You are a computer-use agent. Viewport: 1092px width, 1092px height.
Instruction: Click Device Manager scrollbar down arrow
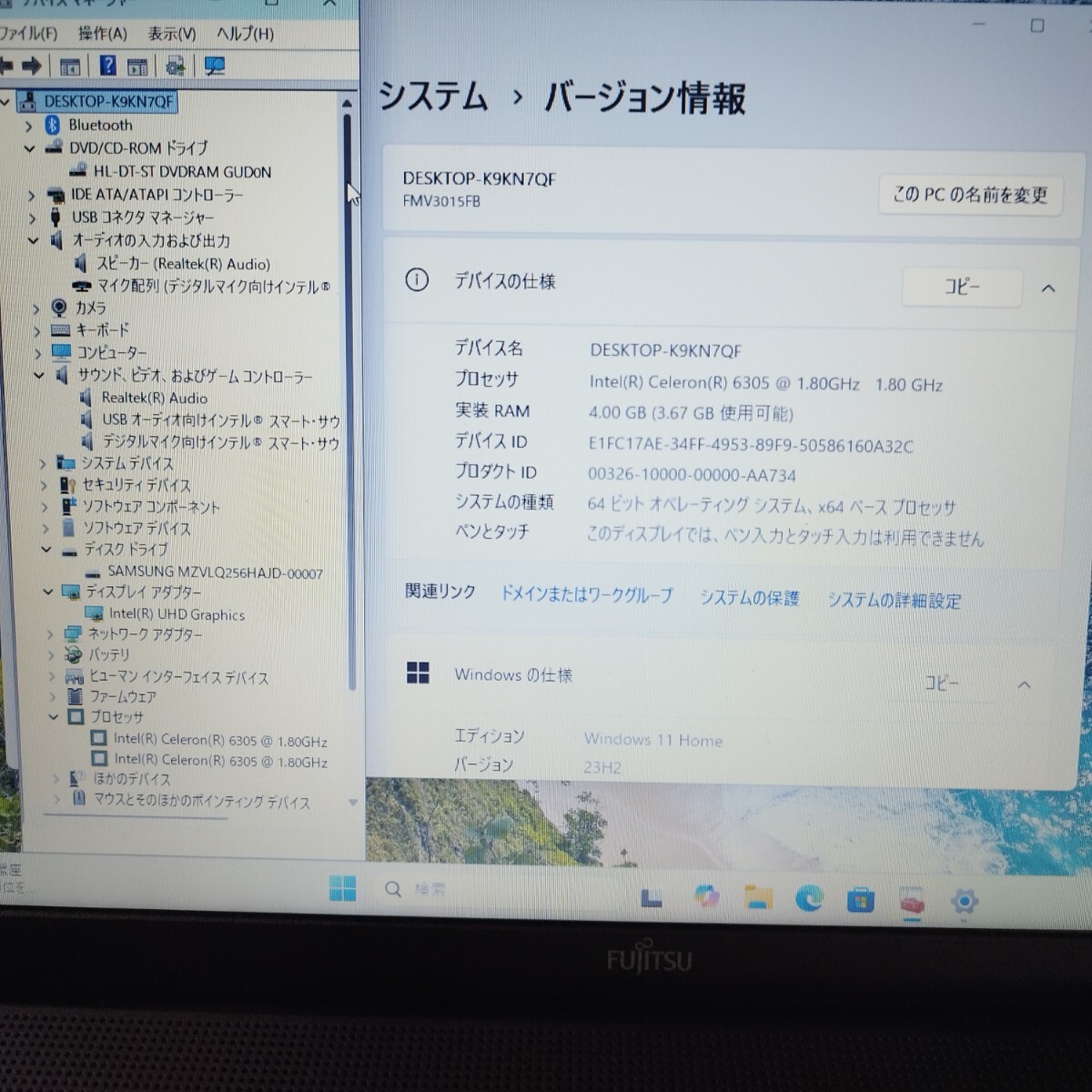pos(352,803)
